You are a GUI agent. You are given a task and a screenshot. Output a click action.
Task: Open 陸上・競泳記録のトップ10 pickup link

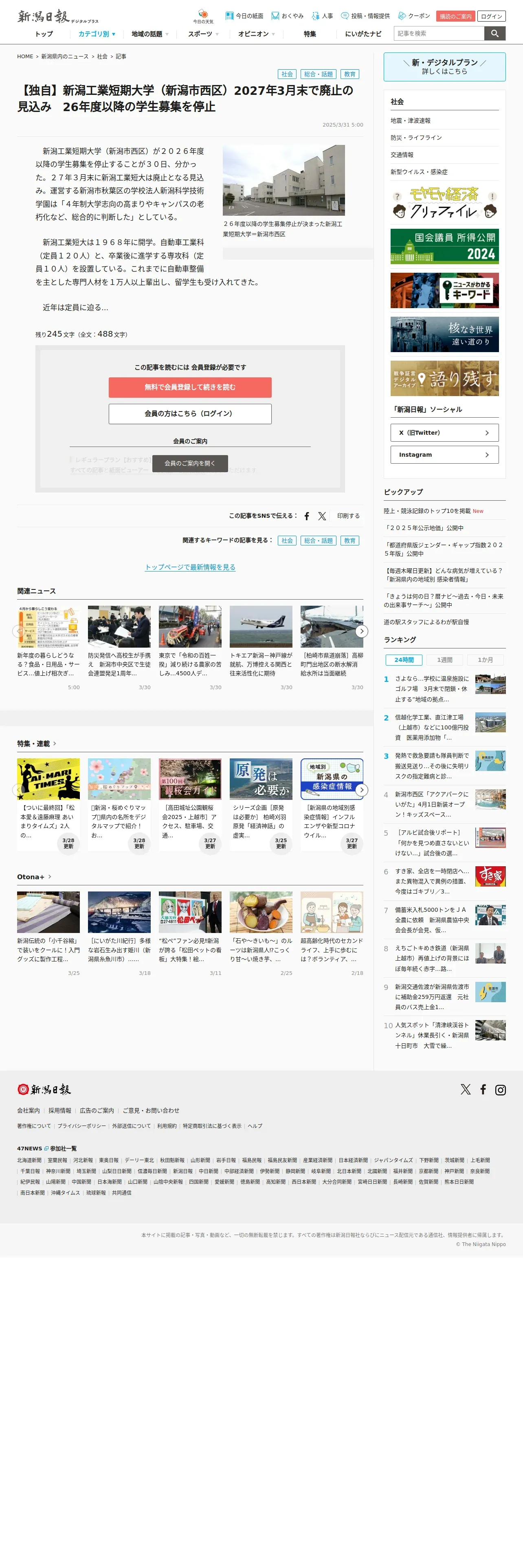[427, 511]
